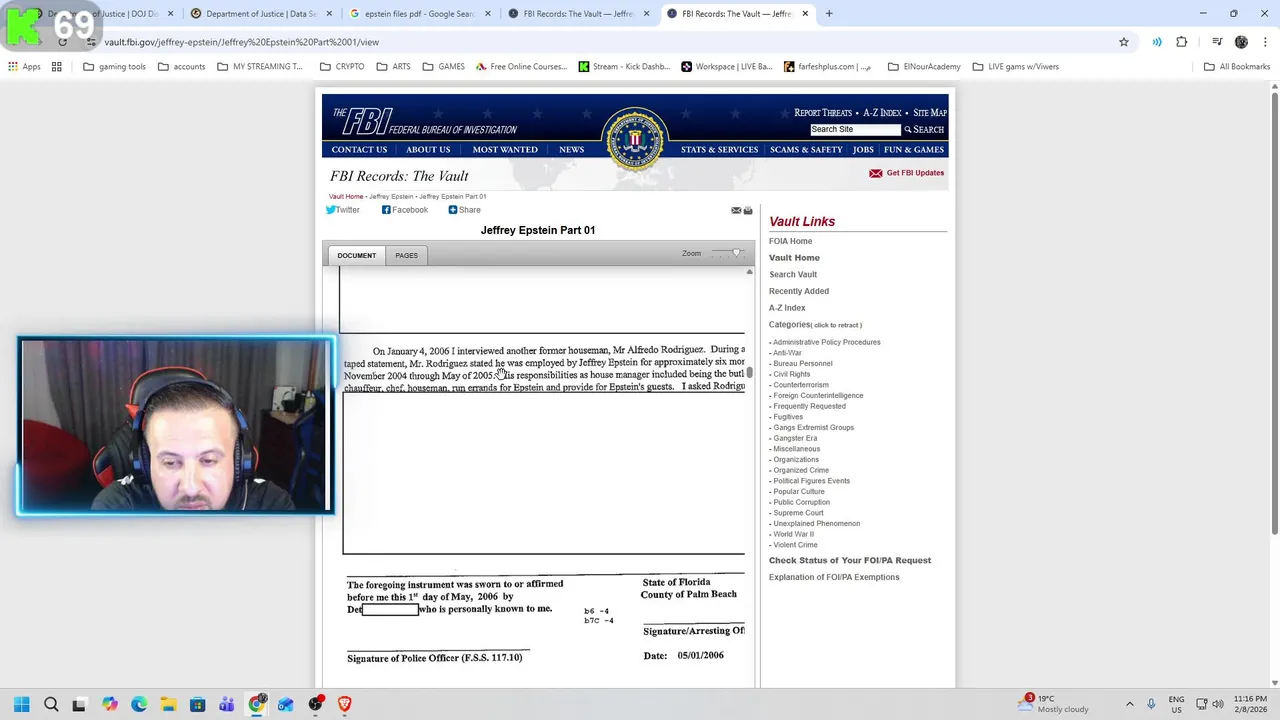Switch to the DOCUMENT tab
Screen dimensions: 1280x720
357,255
